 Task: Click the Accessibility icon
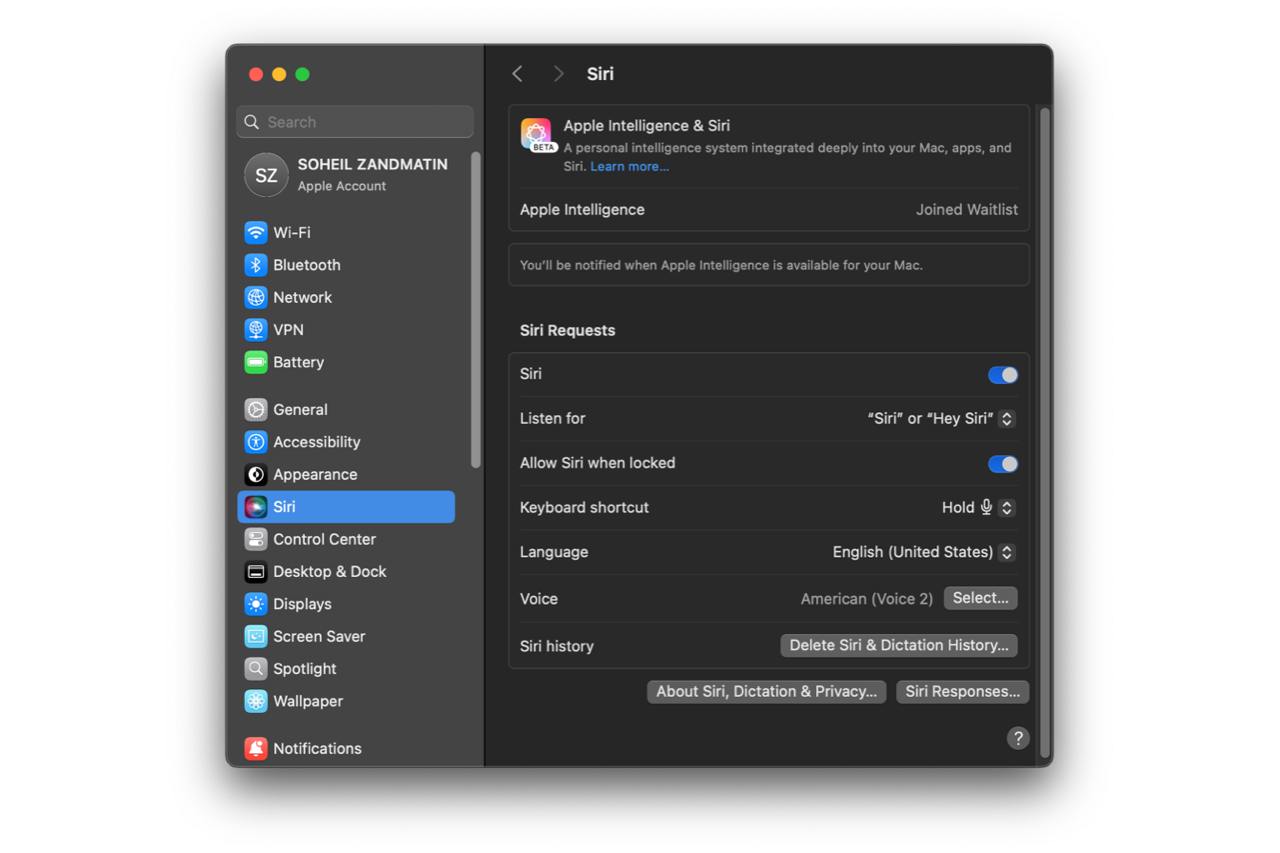[256, 442]
